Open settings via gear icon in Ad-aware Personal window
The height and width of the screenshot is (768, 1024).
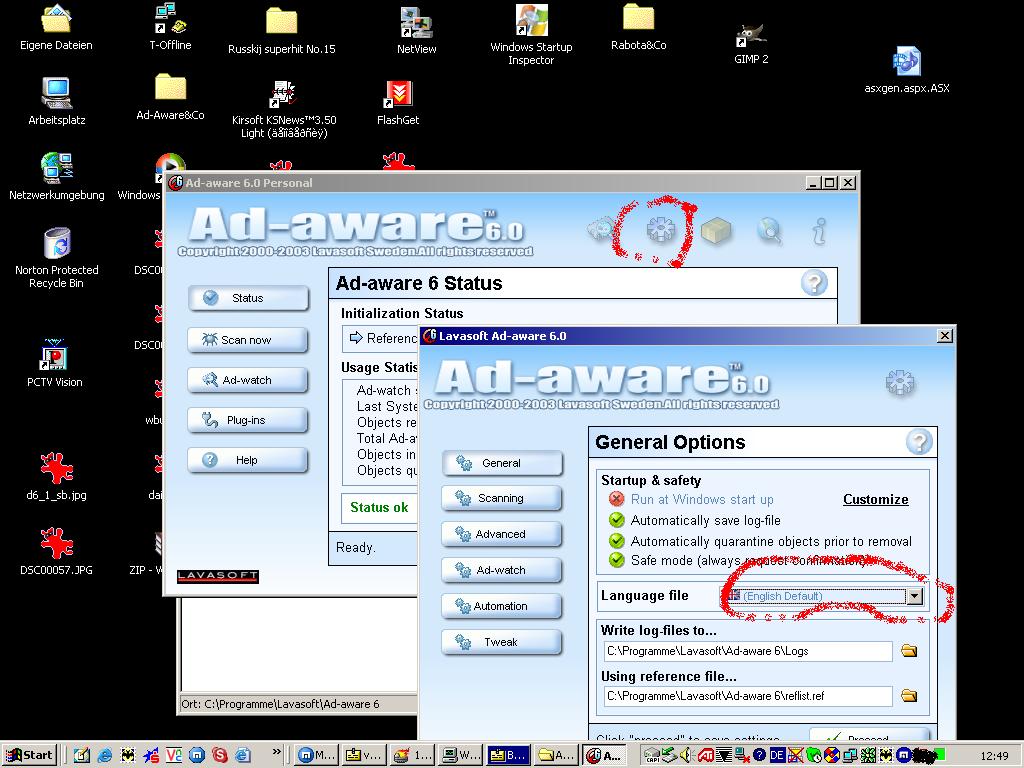(x=660, y=229)
